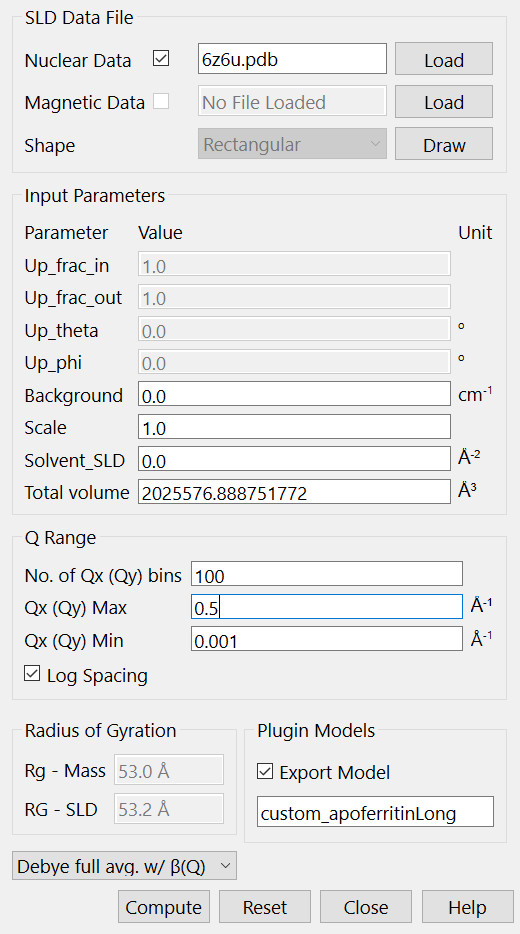Load a magnetic data file
Image resolution: width=520 pixels, height=934 pixels.
[444, 101]
